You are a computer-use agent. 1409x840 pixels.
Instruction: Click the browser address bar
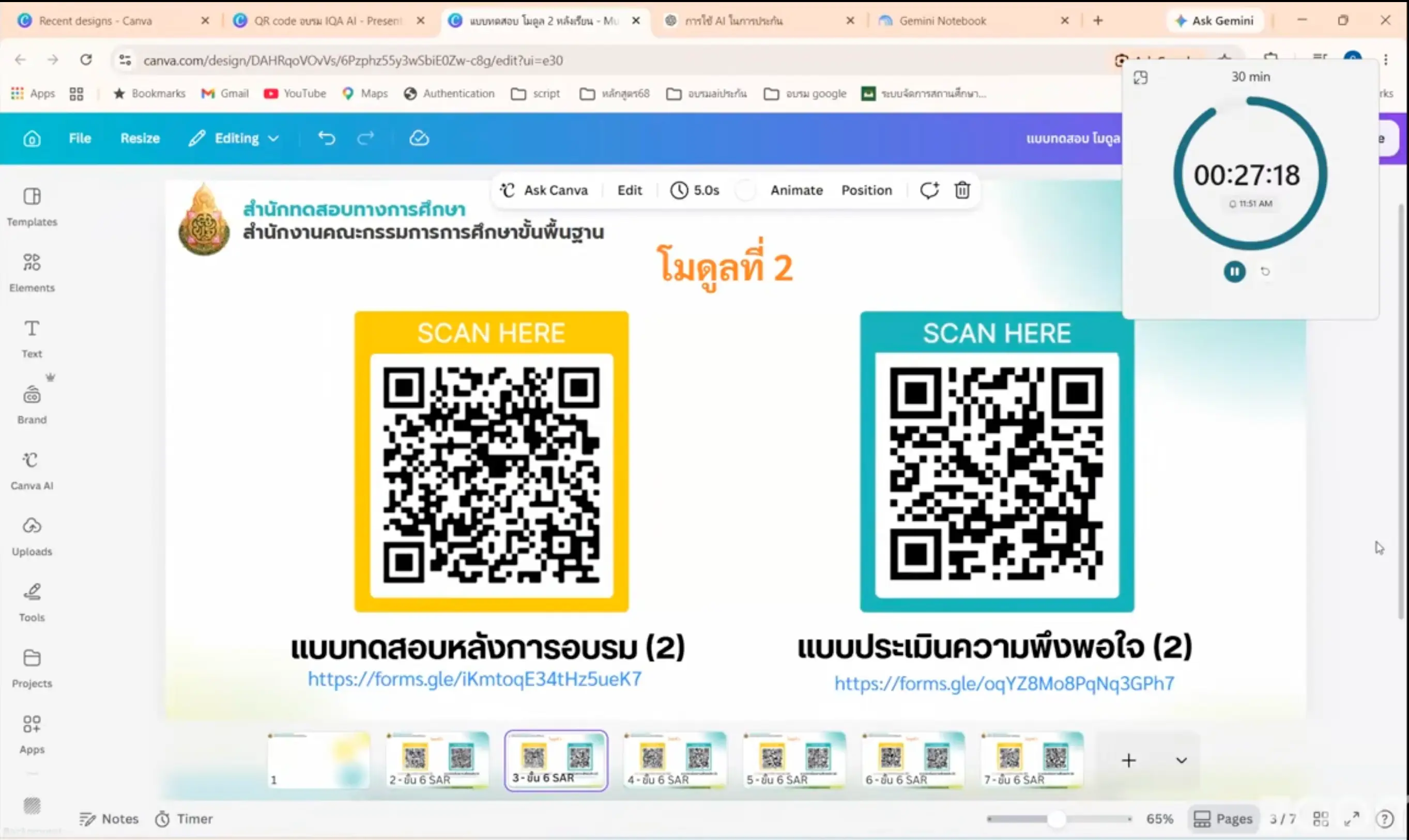coord(611,60)
